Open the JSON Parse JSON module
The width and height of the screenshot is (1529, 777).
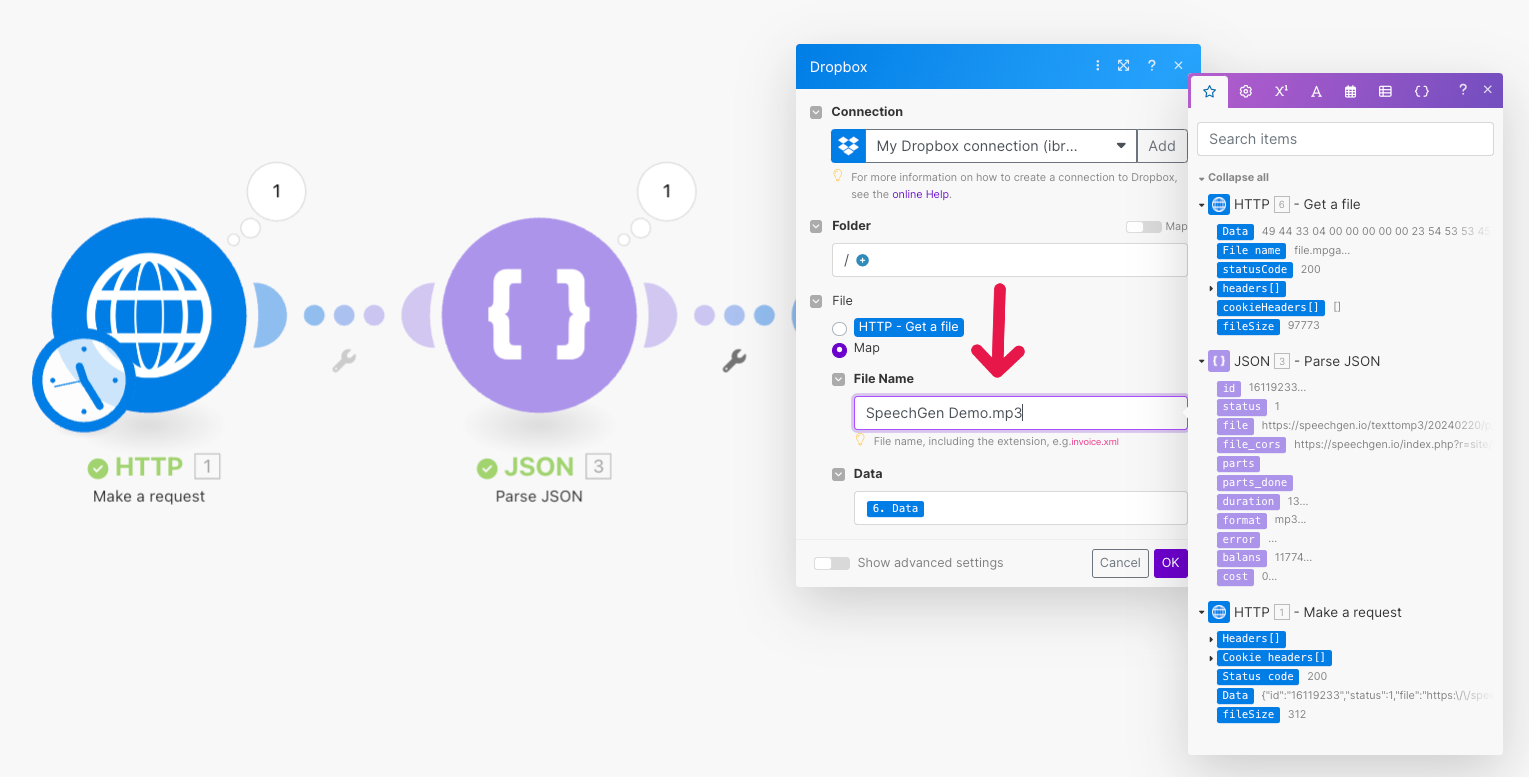coord(539,315)
